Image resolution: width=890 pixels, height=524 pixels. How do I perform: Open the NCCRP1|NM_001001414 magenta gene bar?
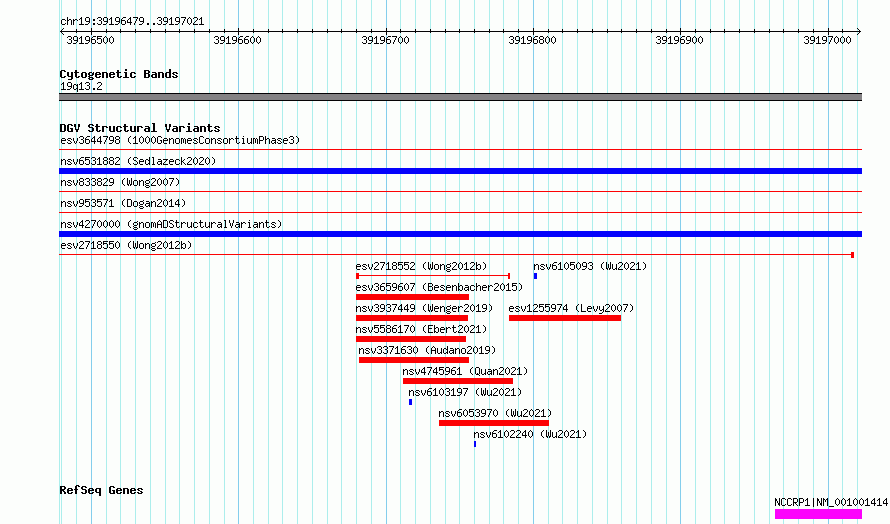click(818, 514)
